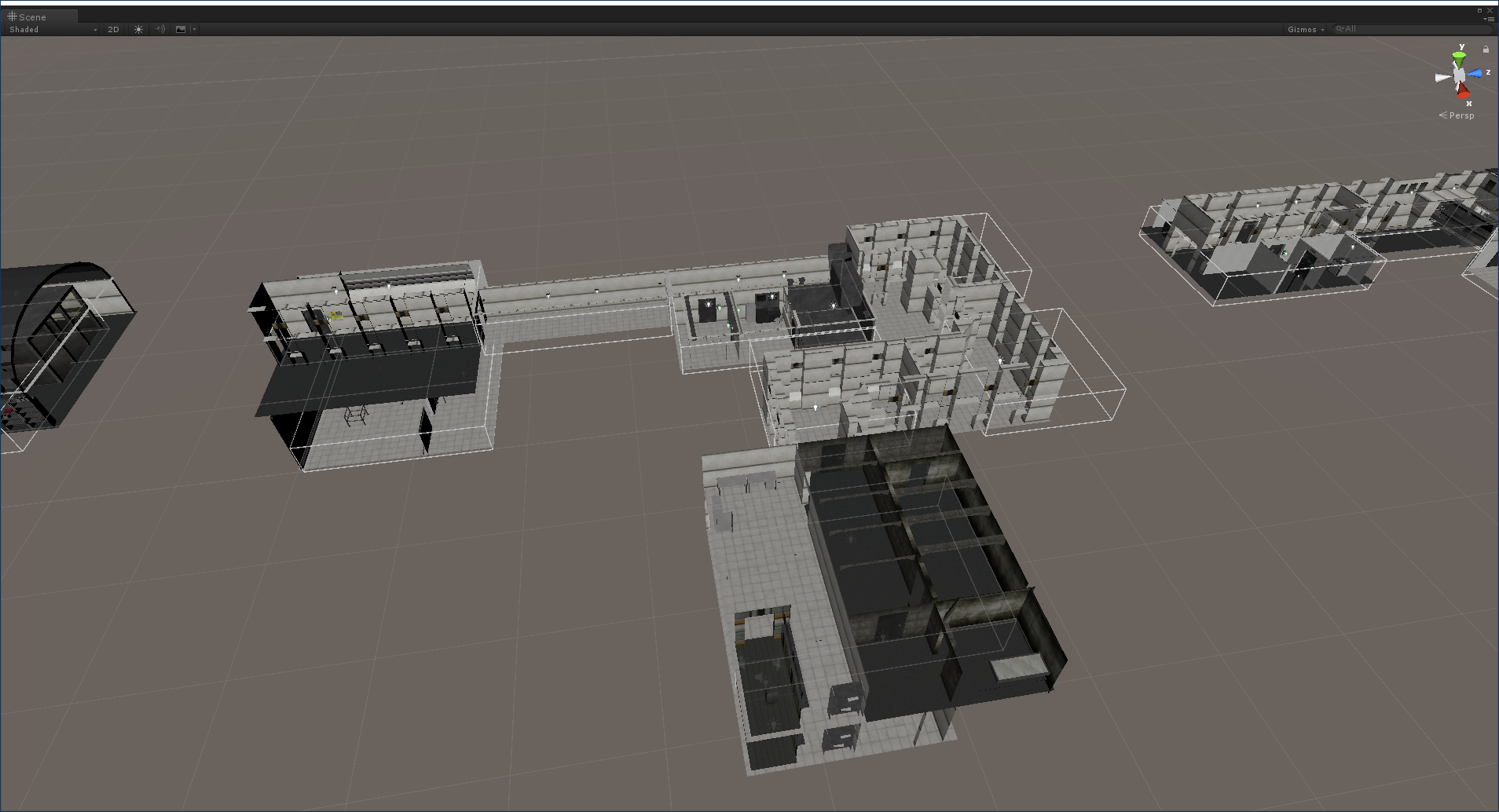Click the blue Z axis cone
This screenshot has width=1499, height=812.
[1475, 74]
